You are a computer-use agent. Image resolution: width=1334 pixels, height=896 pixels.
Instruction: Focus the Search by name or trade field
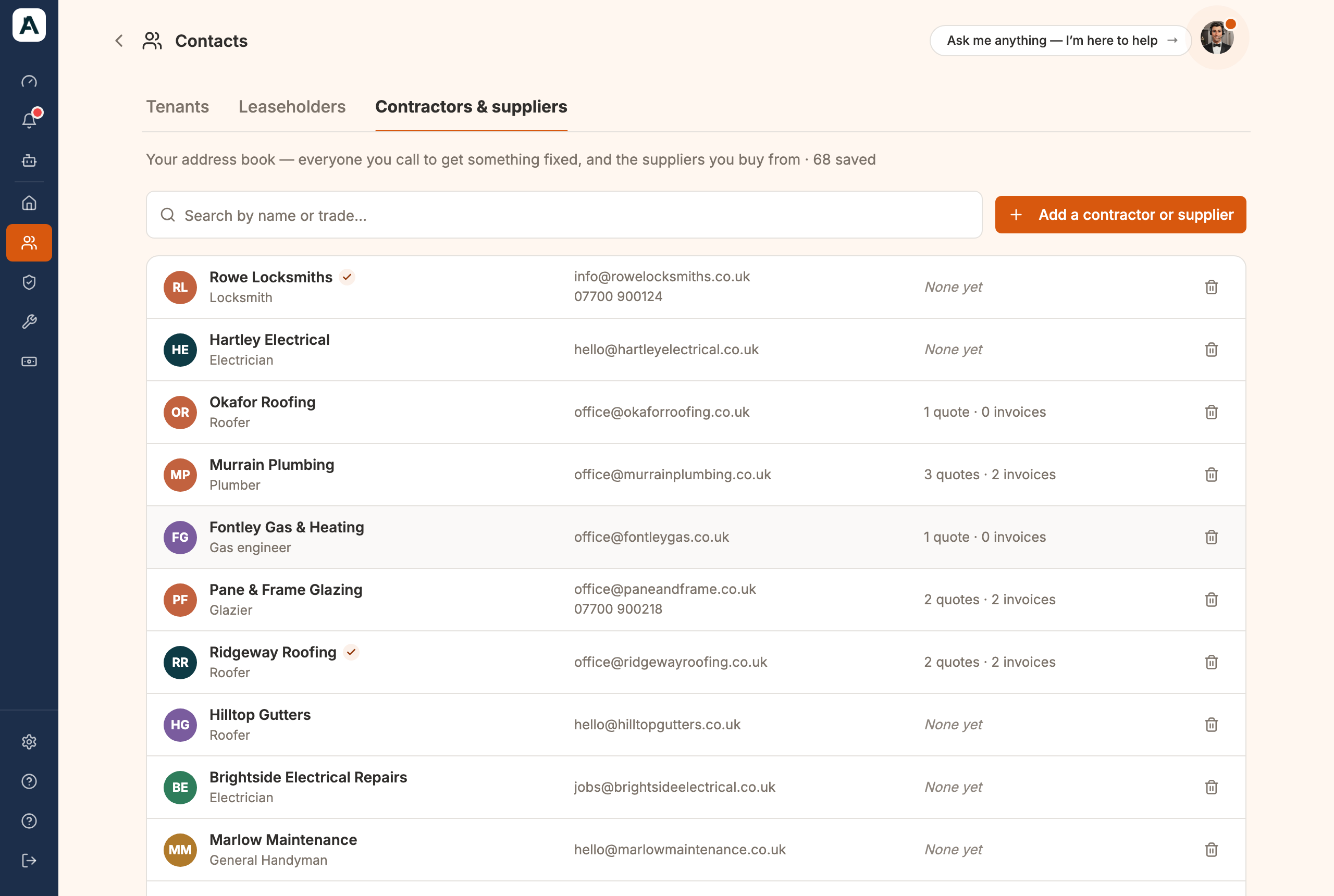[564, 215]
